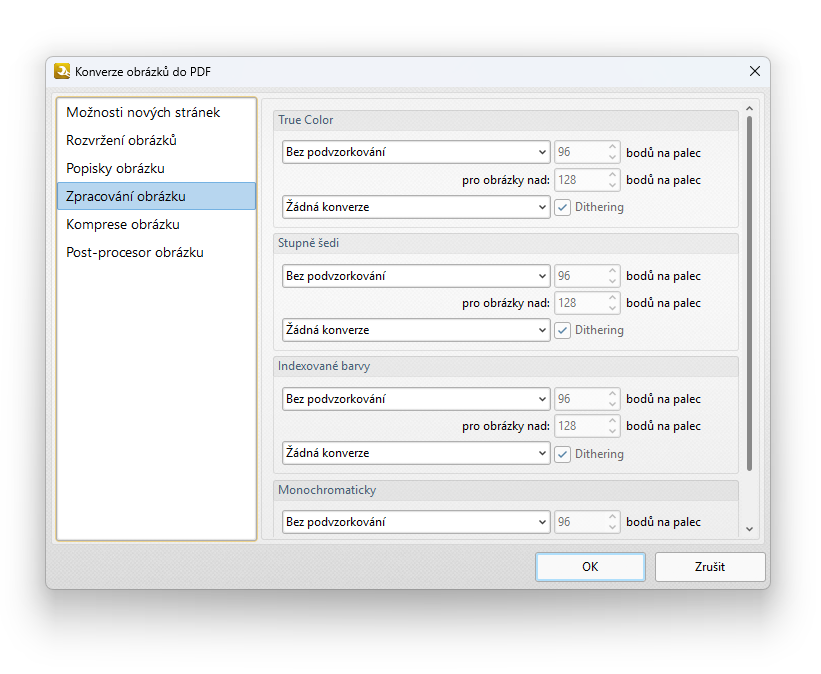Viewport: 821px width, 674px height.
Task: Open Indexované barvy Žádná konverze dropdown
Action: (x=416, y=453)
